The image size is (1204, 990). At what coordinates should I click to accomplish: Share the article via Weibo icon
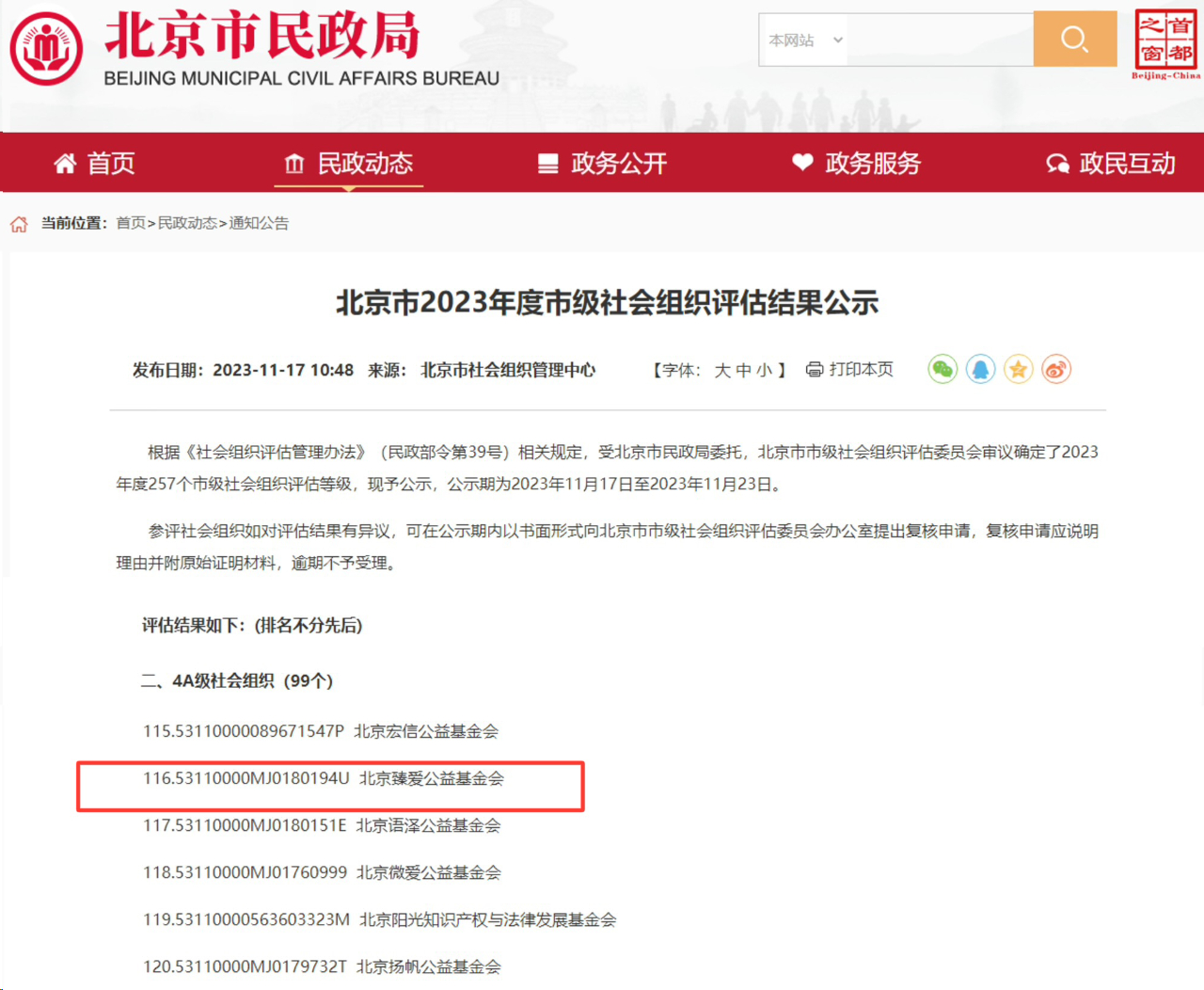pyautogui.click(x=1056, y=369)
